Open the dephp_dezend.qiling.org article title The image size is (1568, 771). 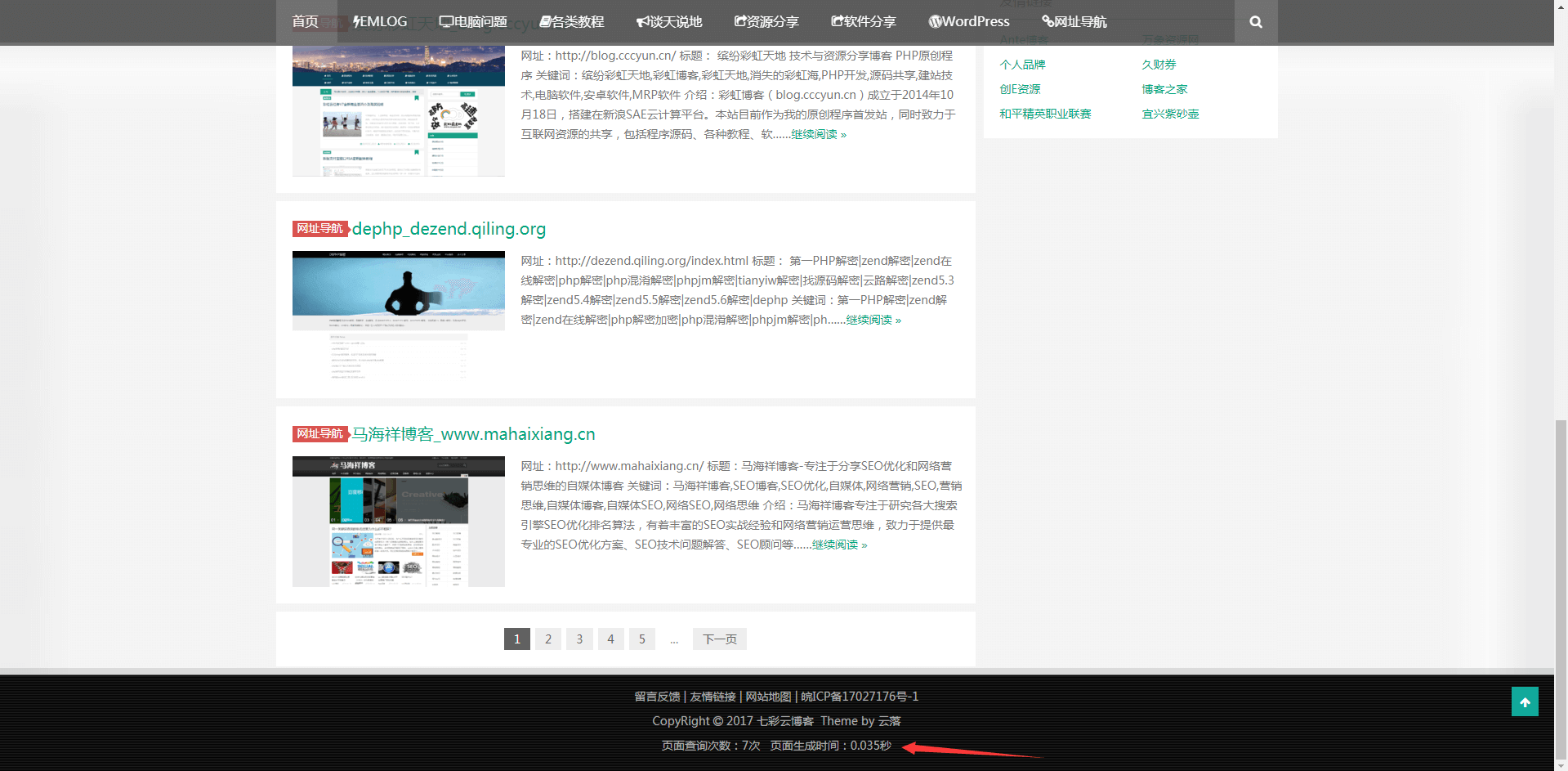coord(449,229)
